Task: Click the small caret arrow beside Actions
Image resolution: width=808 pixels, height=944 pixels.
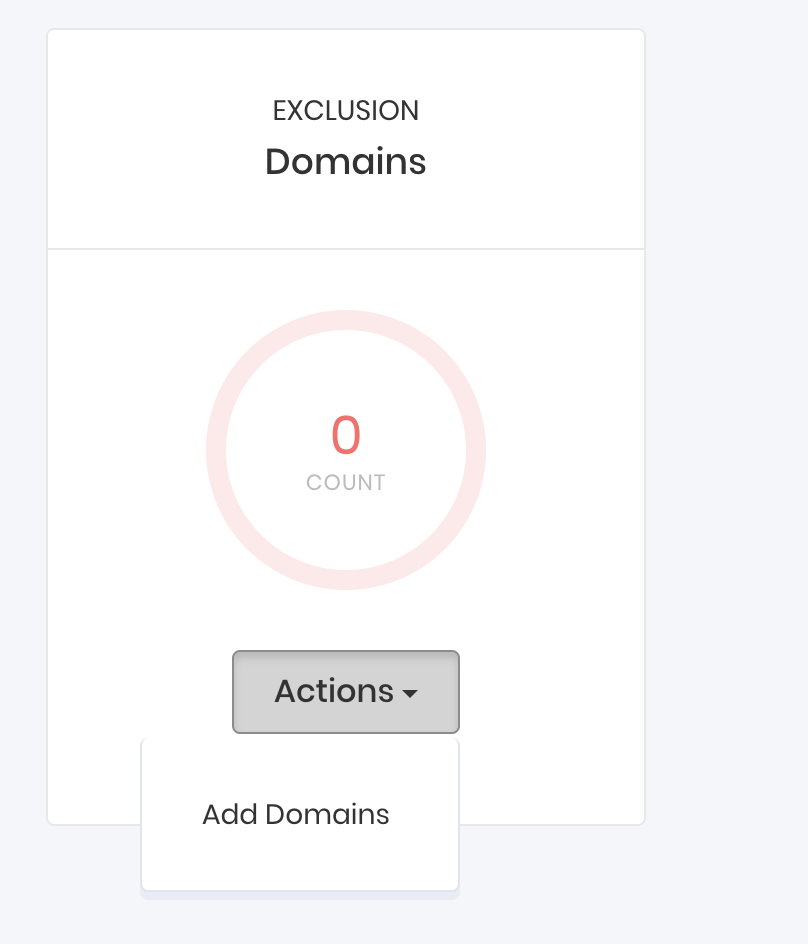Action: pos(410,693)
